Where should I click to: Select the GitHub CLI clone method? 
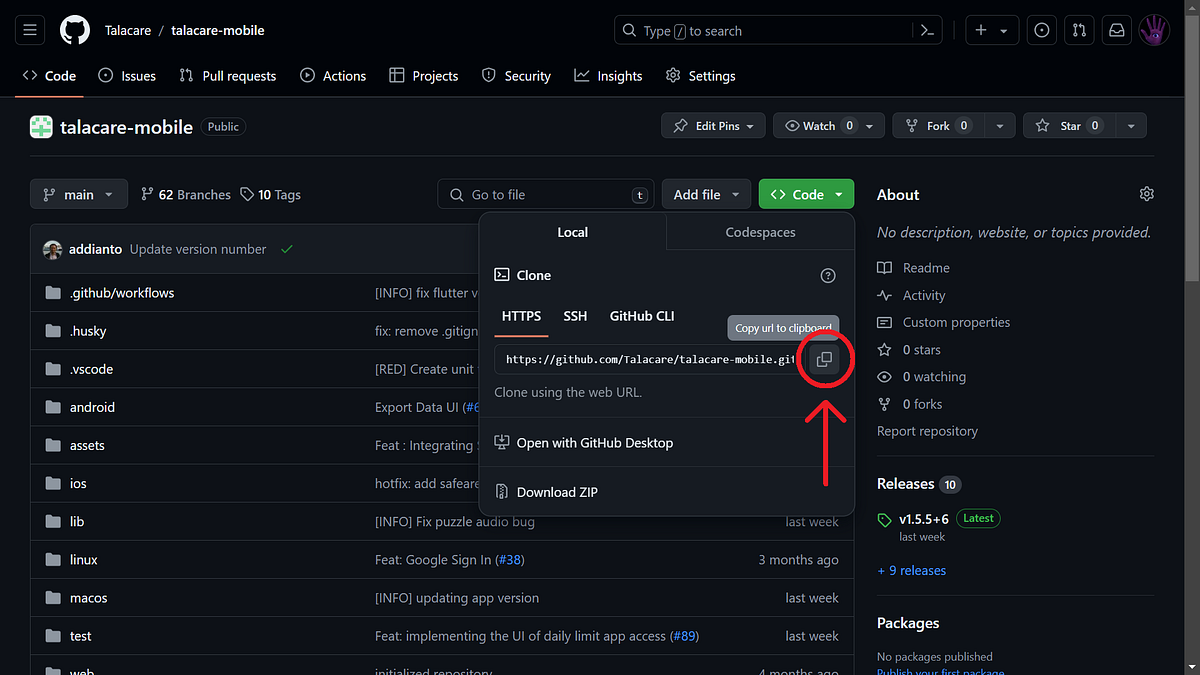click(x=641, y=316)
